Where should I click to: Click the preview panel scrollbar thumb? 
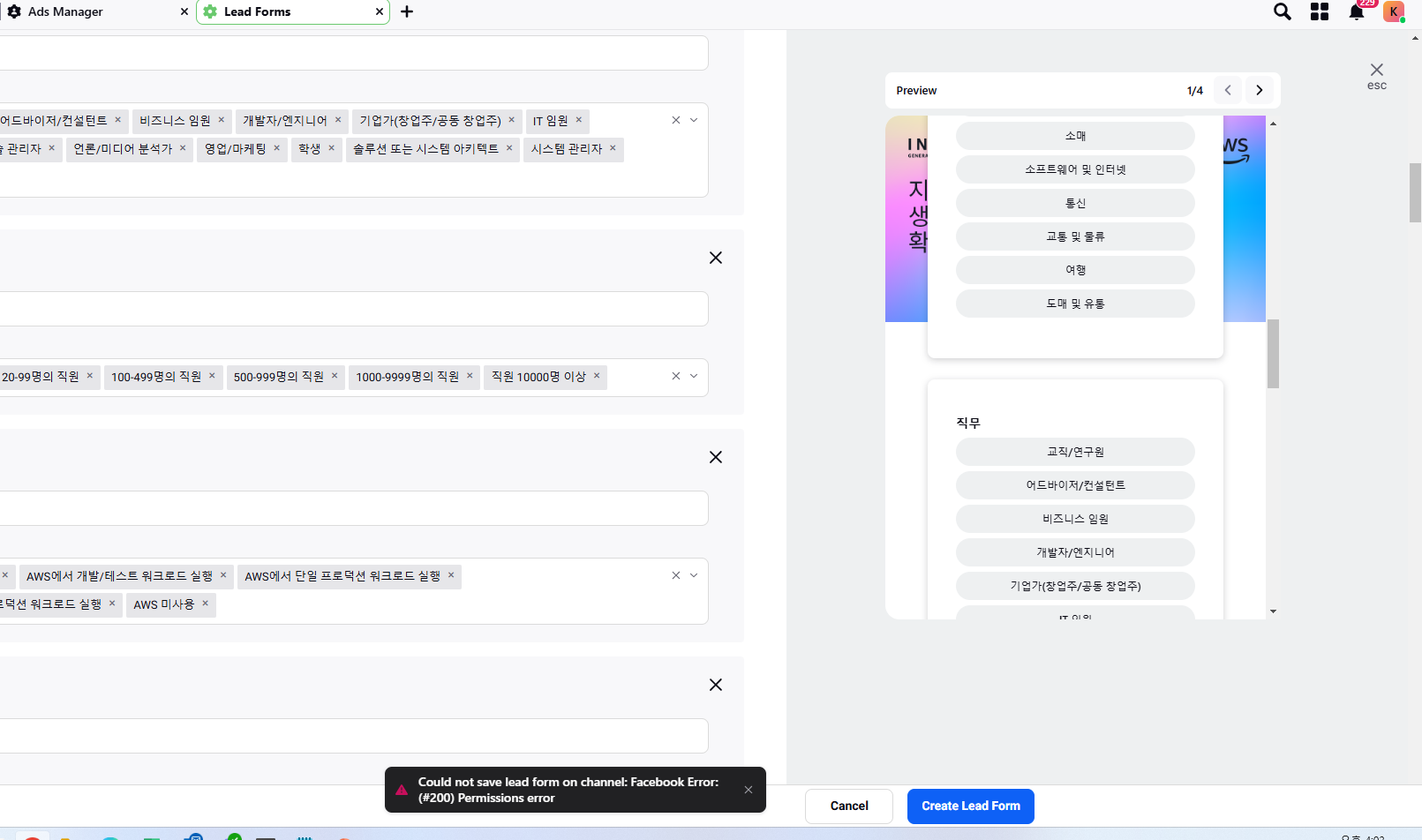pos(1273,354)
